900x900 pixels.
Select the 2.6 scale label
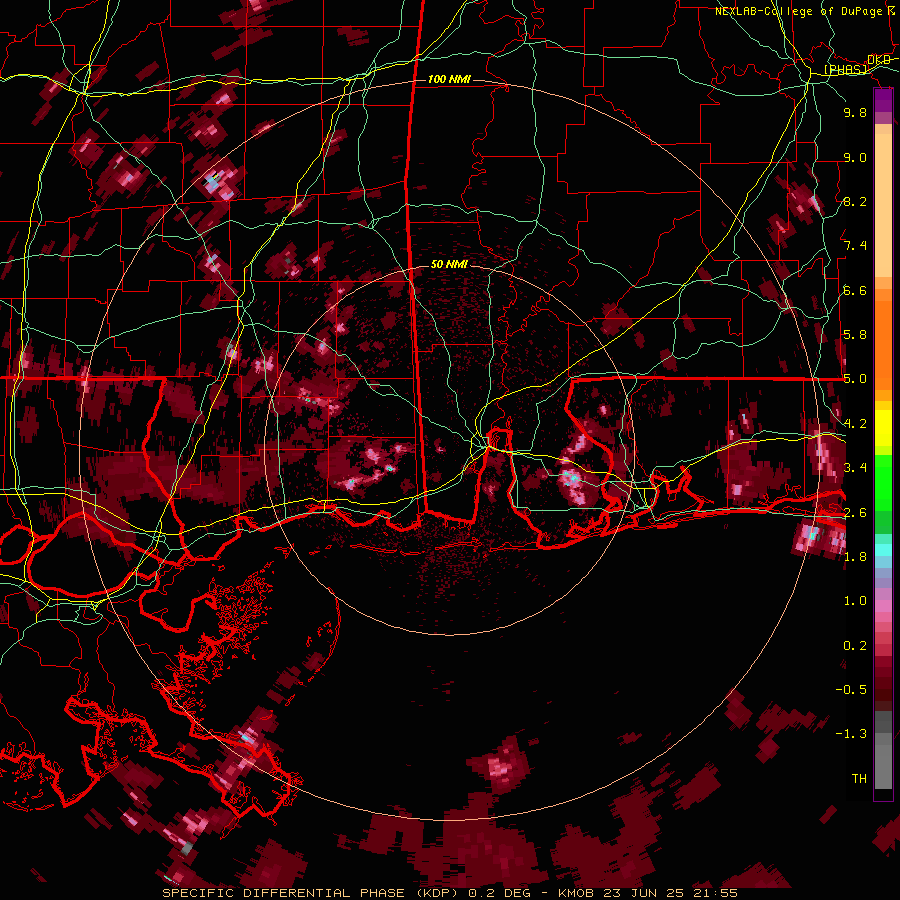[x=855, y=512]
